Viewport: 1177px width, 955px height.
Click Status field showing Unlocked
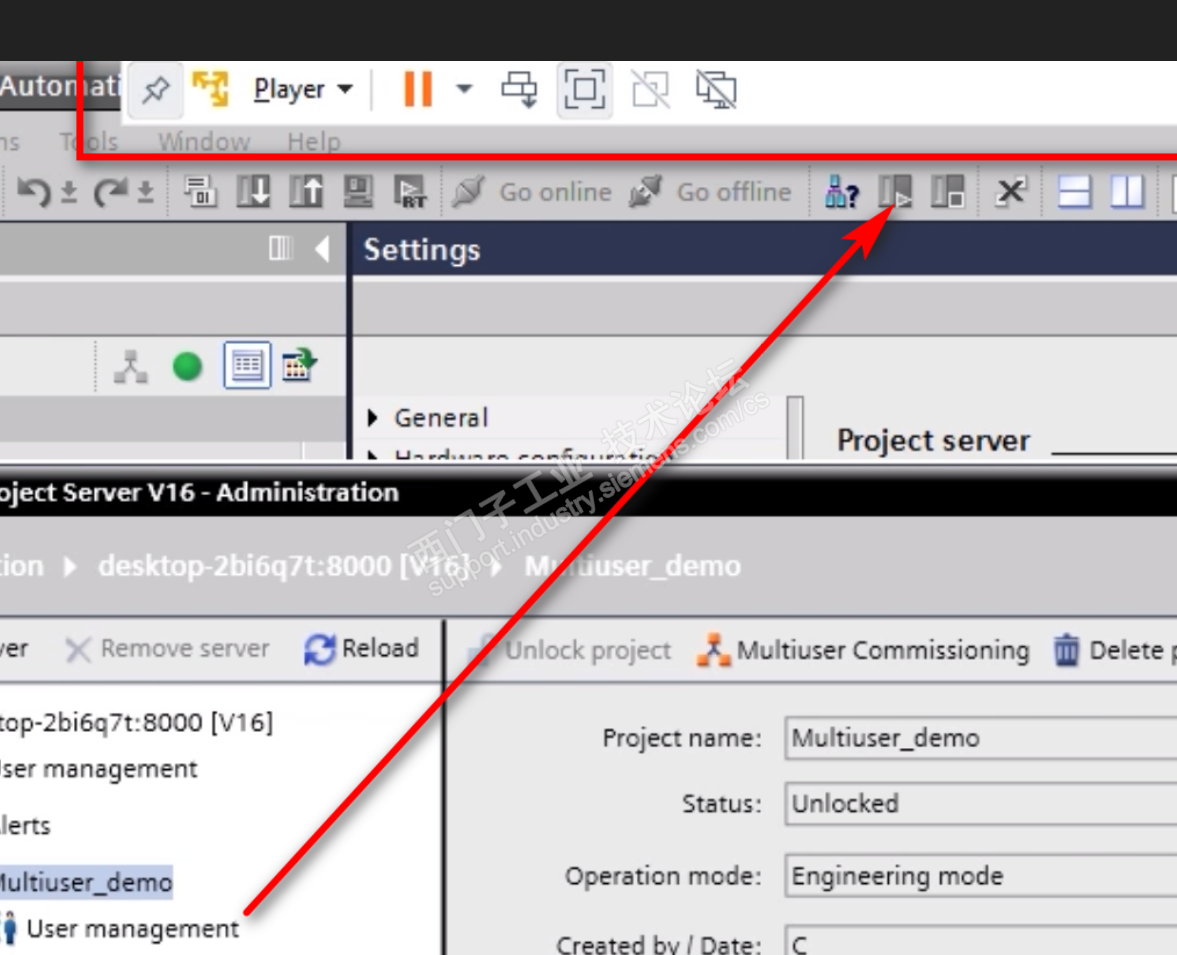tap(980, 803)
